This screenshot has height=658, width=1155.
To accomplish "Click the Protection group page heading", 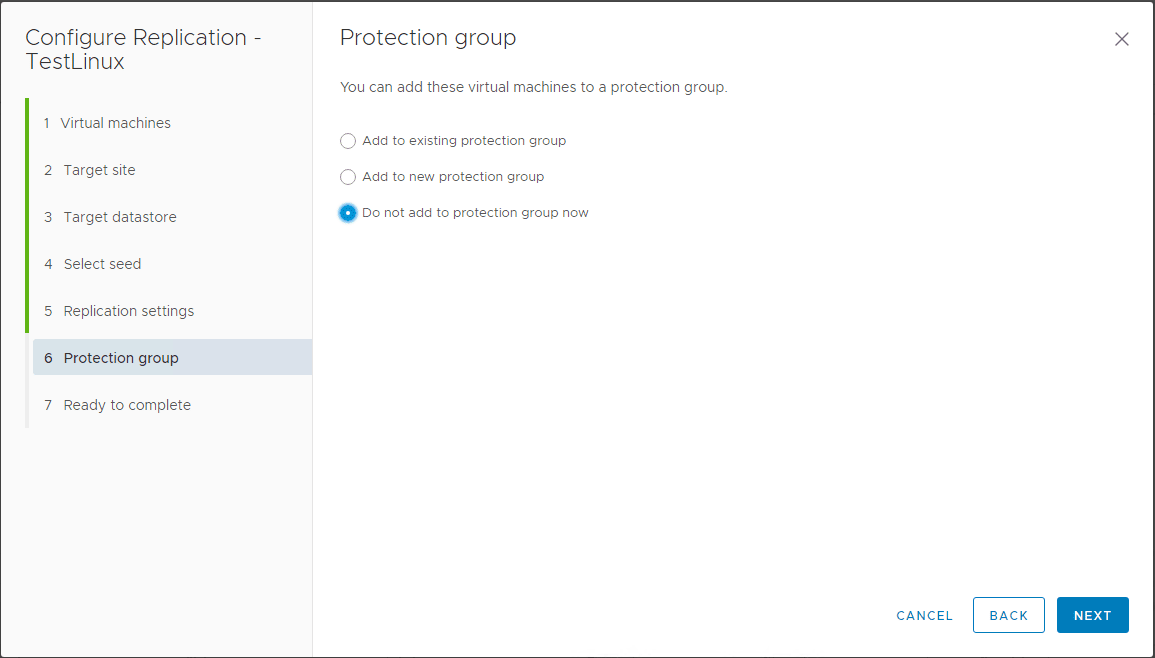I will [x=427, y=37].
